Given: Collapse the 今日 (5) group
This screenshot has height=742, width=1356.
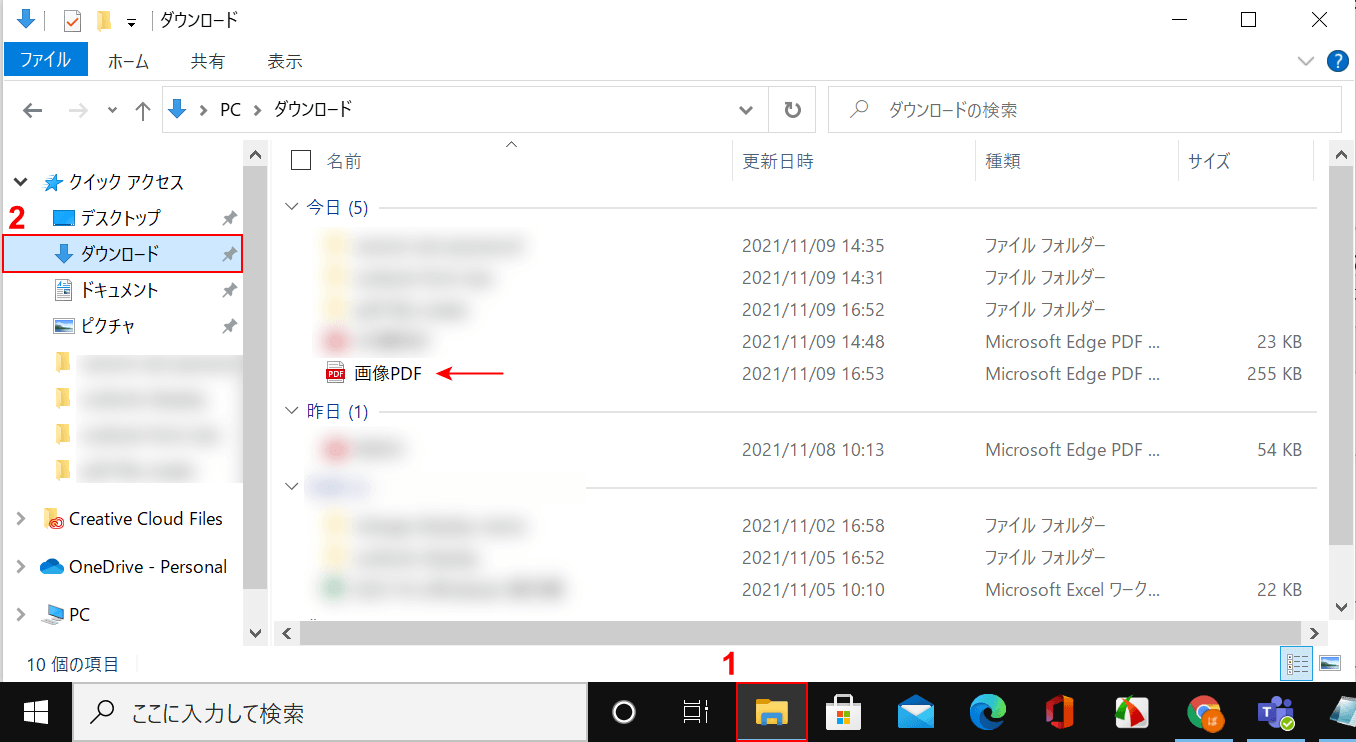Looking at the screenshot, I should [291, 207].
